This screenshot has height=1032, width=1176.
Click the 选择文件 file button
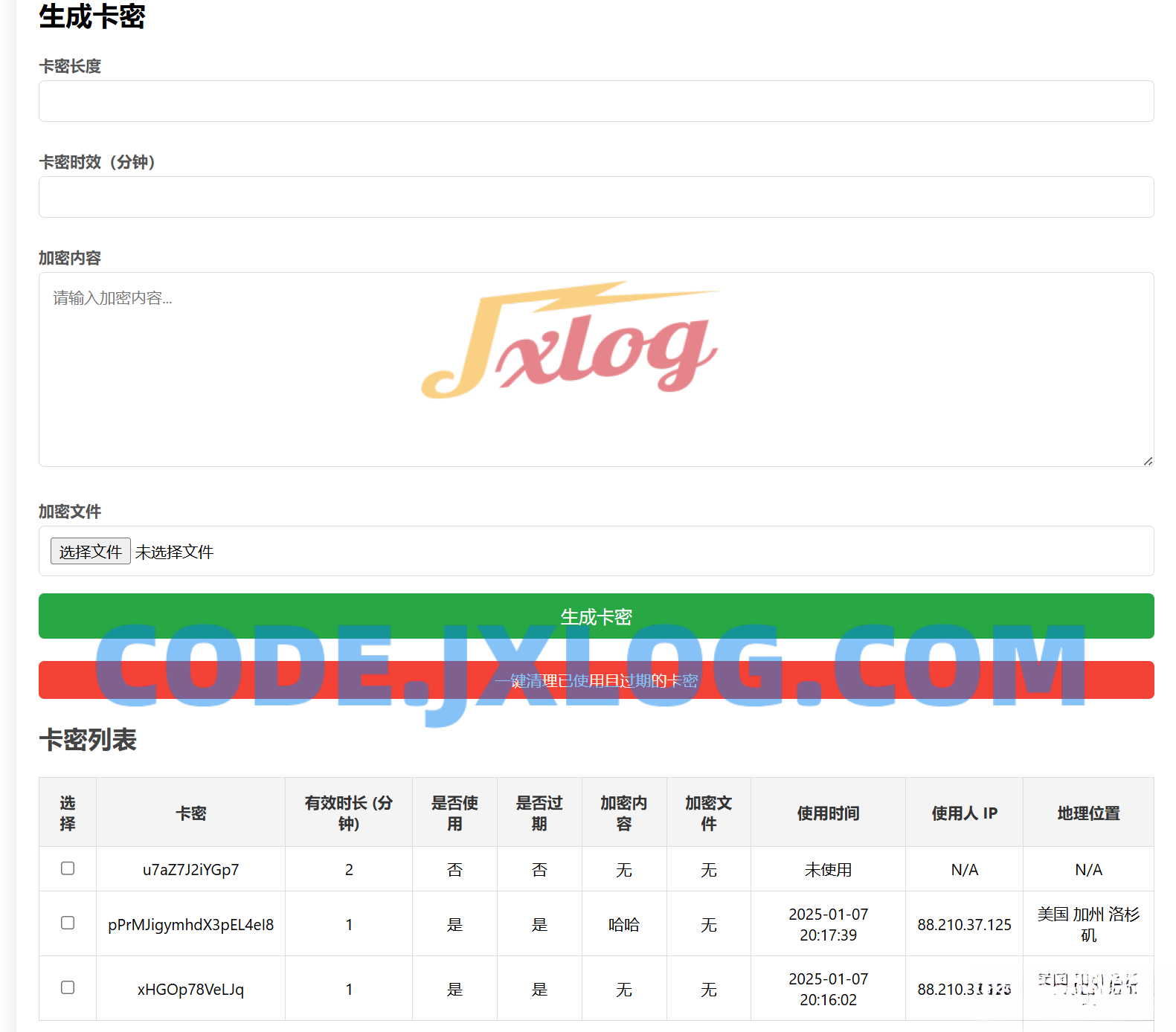90,552
